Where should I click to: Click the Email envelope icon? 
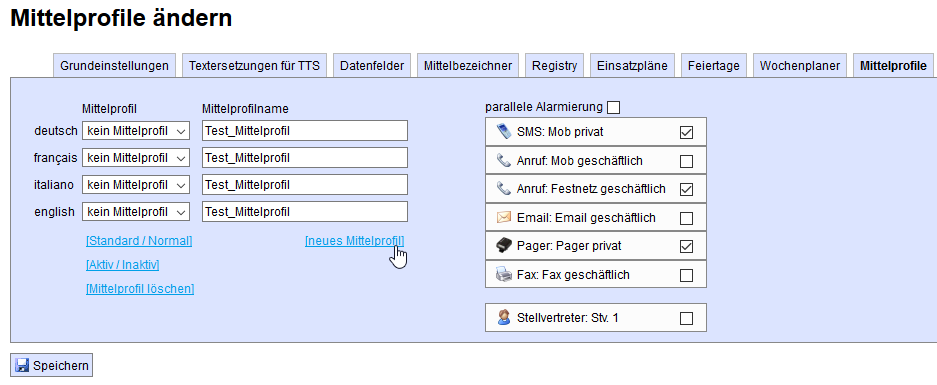504,218
